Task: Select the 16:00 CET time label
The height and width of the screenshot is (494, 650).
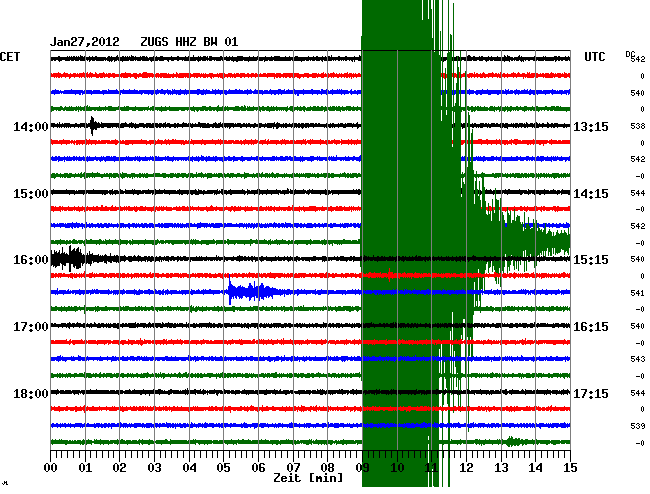Action: pyautogui.click(x=31, y=260)
